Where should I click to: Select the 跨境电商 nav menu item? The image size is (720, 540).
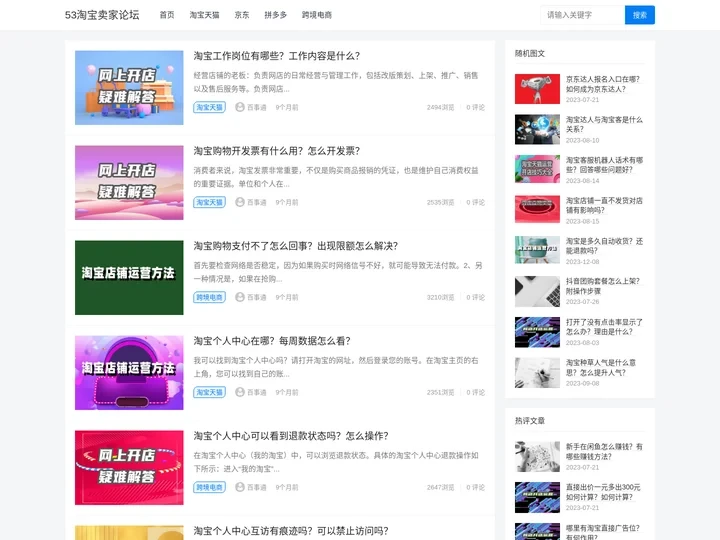pyautogui.click(x=317, y=15)
